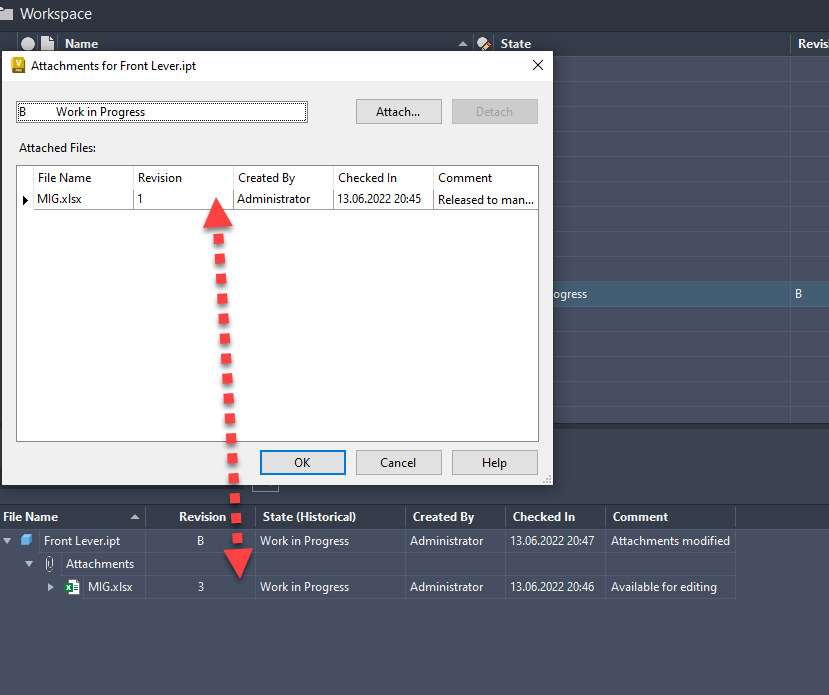The height and width of the screenshot is (695, 829).
Task: Collapse the Front Lever.ipt tree node
Action: pyautogui.click(x=6, y=540)
